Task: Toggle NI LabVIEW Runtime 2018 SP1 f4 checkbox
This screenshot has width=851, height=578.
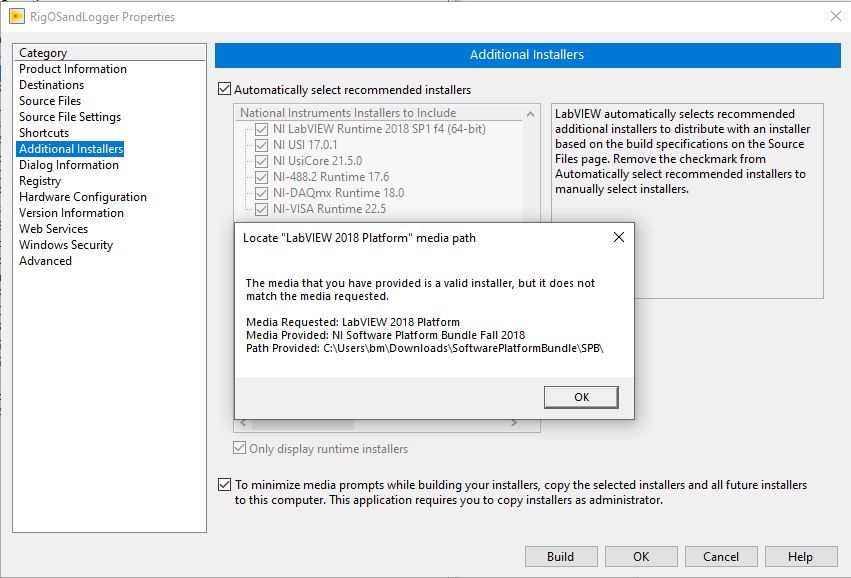Action: [x=261, y=129]
